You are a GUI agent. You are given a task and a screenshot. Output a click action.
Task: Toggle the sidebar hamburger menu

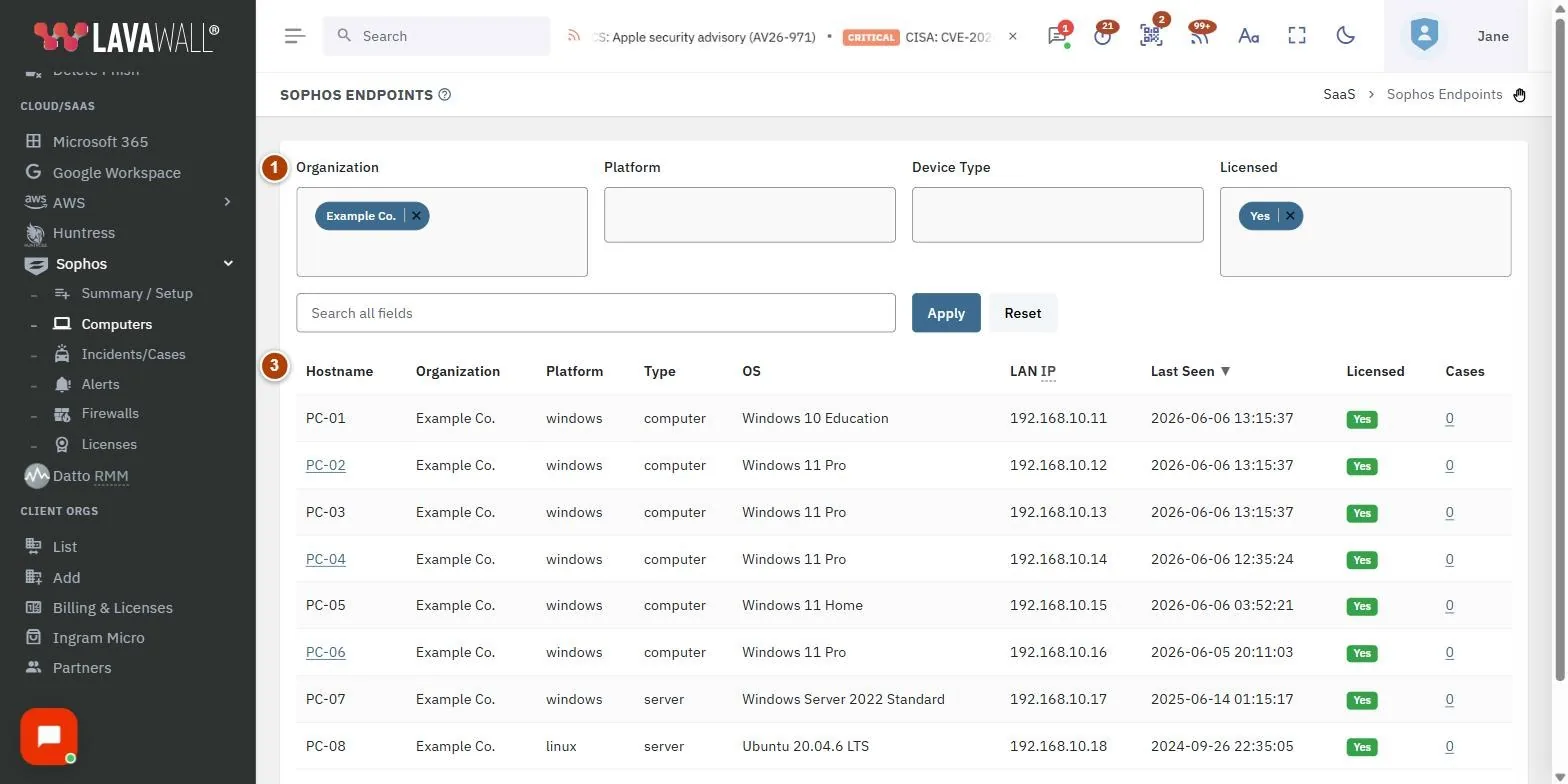tap(295, 36)
